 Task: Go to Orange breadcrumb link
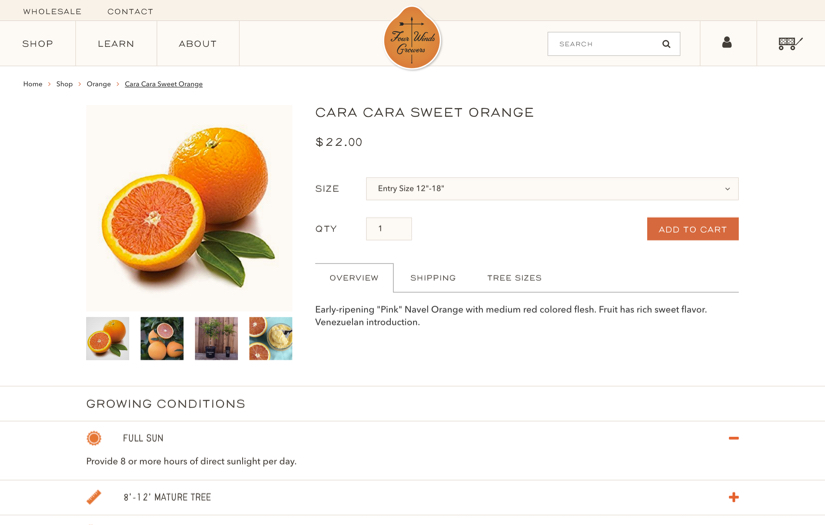(x=98, y=84)
